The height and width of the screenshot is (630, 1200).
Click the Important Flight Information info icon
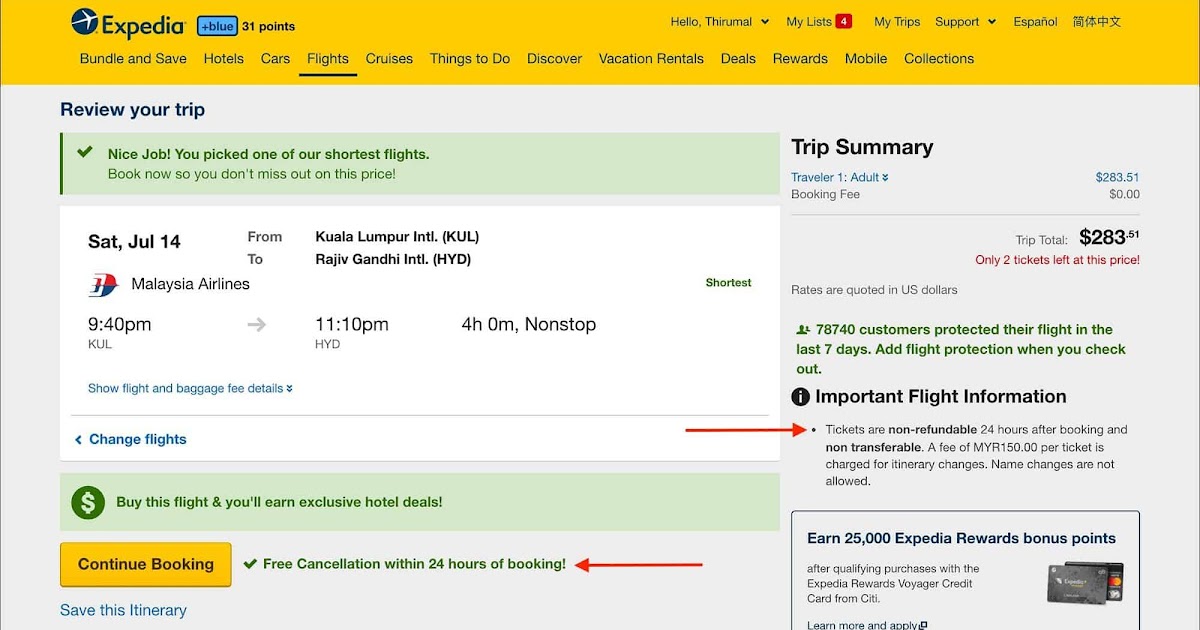pos(800,397)
